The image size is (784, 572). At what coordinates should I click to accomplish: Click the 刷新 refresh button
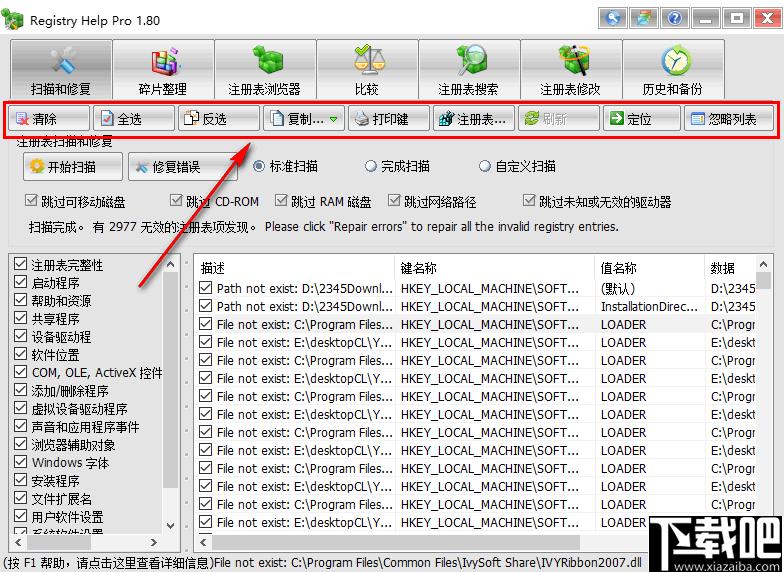(558, 118)
